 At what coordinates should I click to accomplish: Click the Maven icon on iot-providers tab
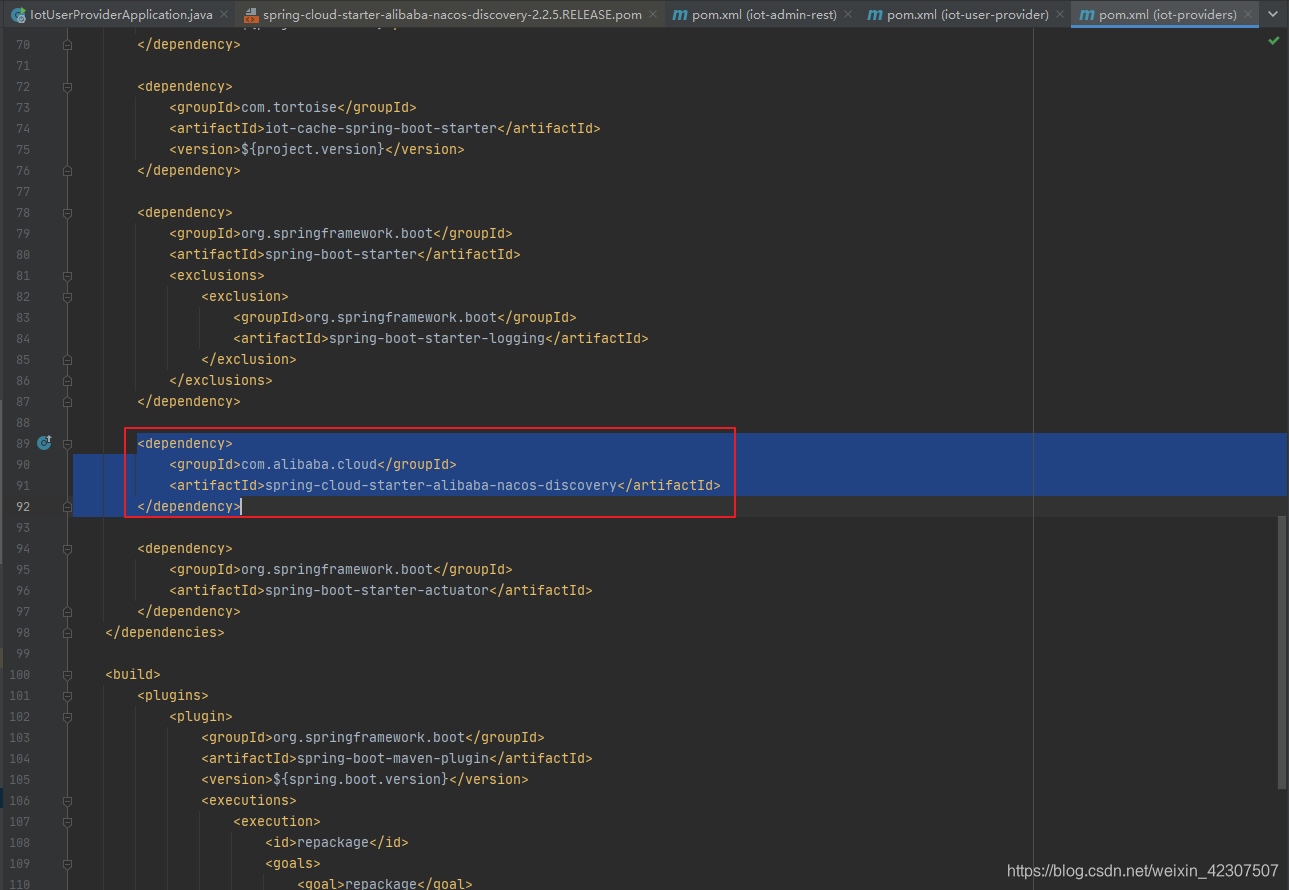click(1086, 15)
